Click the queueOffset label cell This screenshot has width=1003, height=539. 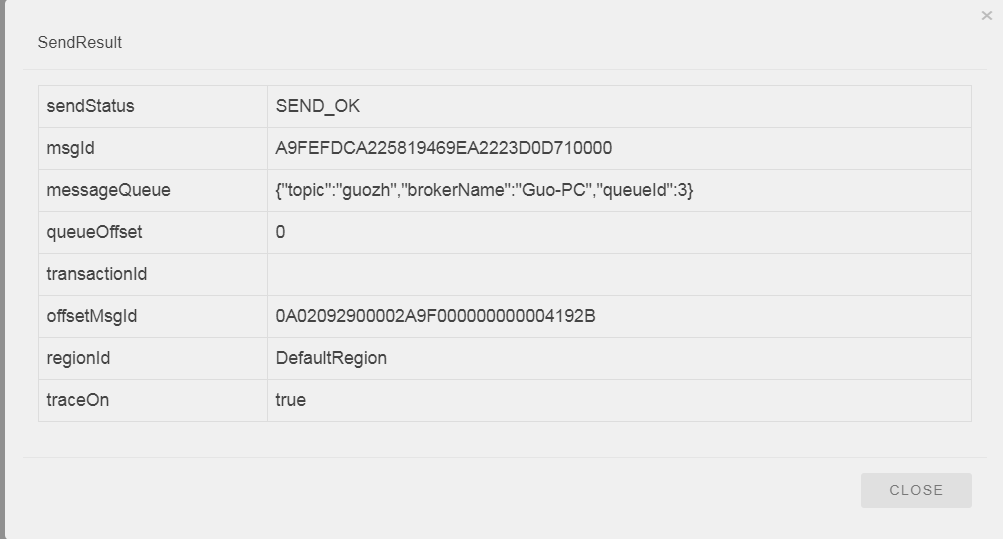(153, 232)
